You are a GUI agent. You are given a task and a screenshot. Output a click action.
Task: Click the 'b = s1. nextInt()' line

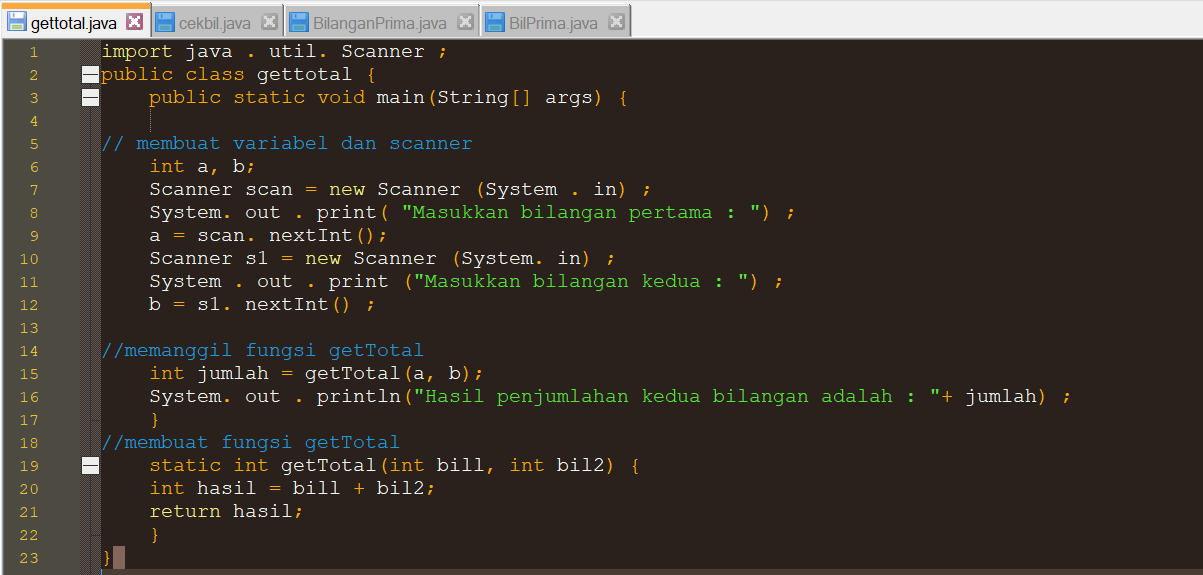[262, 304]
